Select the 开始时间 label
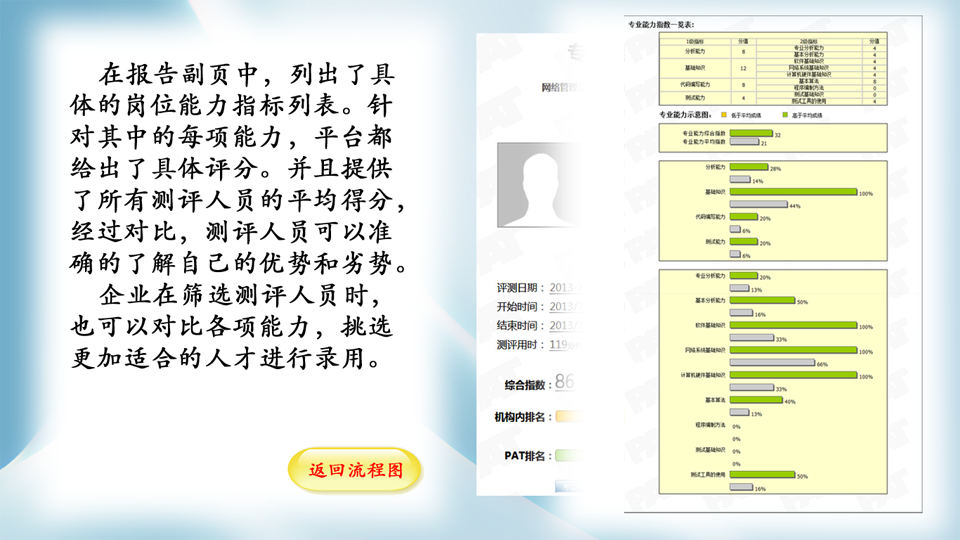This screenshot has width=960, height=540. tap(520, 306)
